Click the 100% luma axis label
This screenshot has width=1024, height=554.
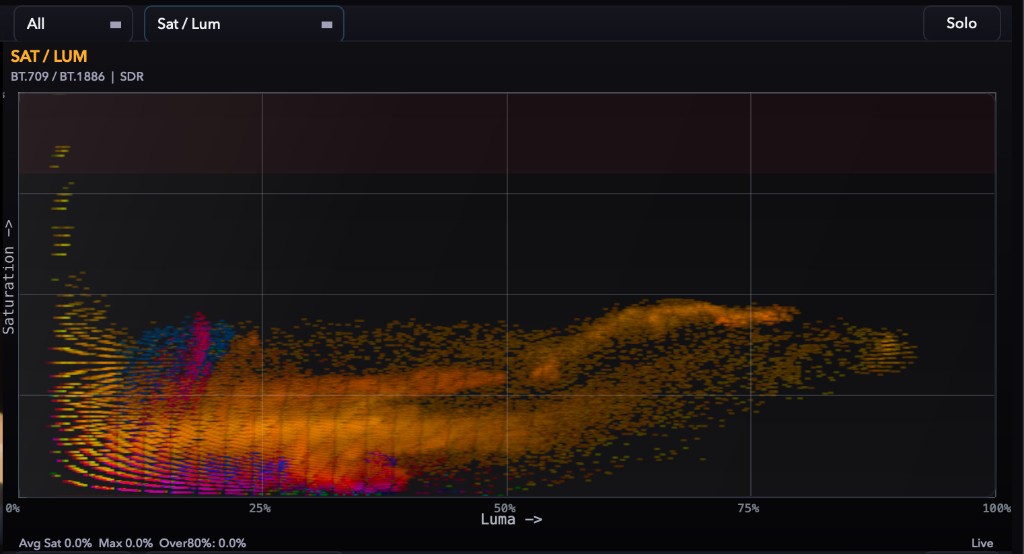coord(997,508)
